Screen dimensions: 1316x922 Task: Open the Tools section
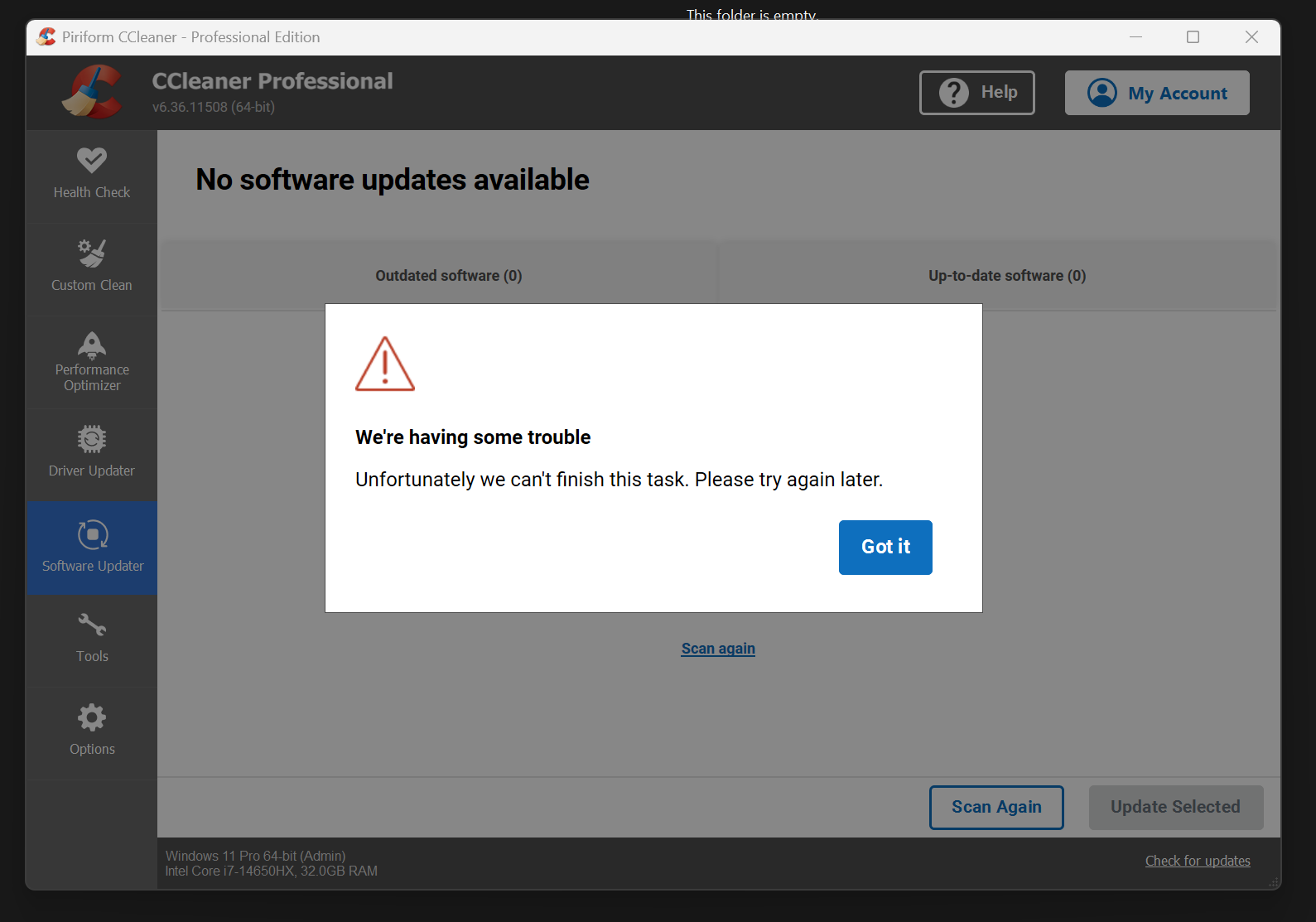pos(92,640)
